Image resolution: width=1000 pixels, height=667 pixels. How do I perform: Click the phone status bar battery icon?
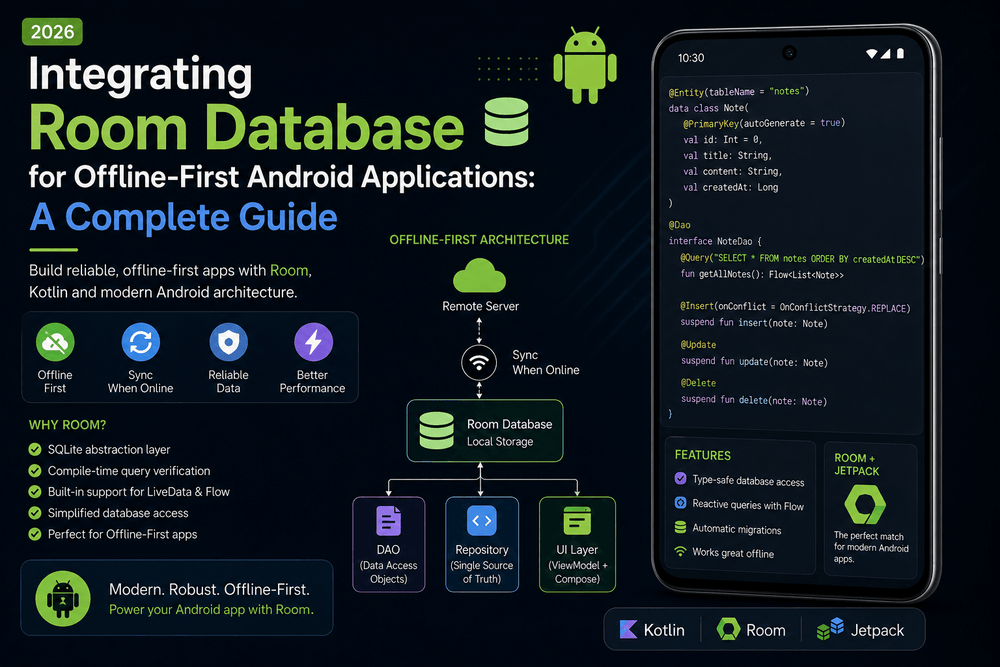901,54
